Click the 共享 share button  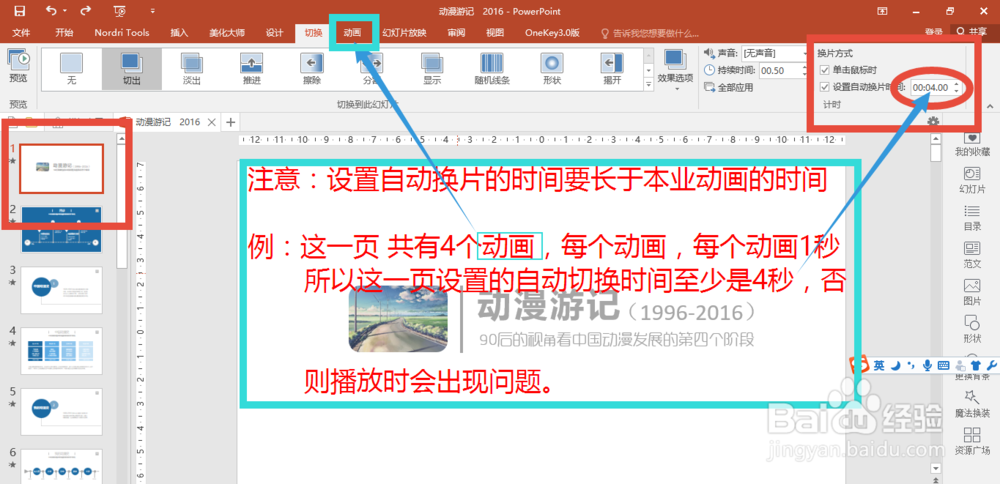pyautogui.click(x=972, y=32)
